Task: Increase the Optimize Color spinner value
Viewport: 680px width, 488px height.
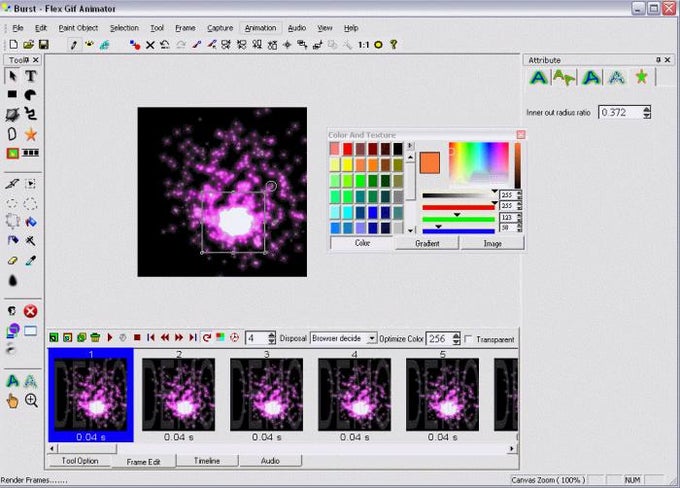Action: pyautogui.click(x=456, y=335)
